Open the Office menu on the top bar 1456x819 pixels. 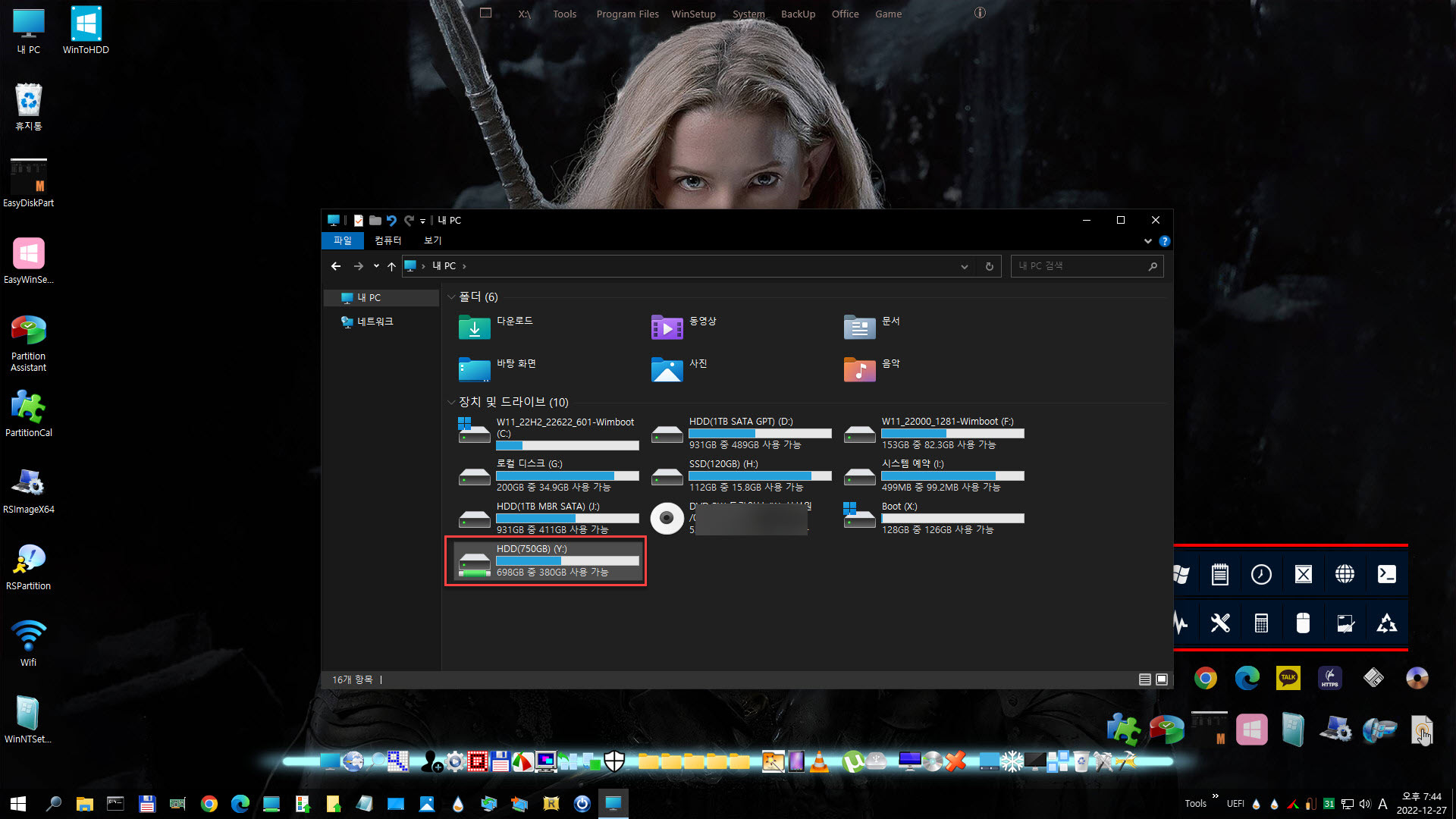[845, 14]
